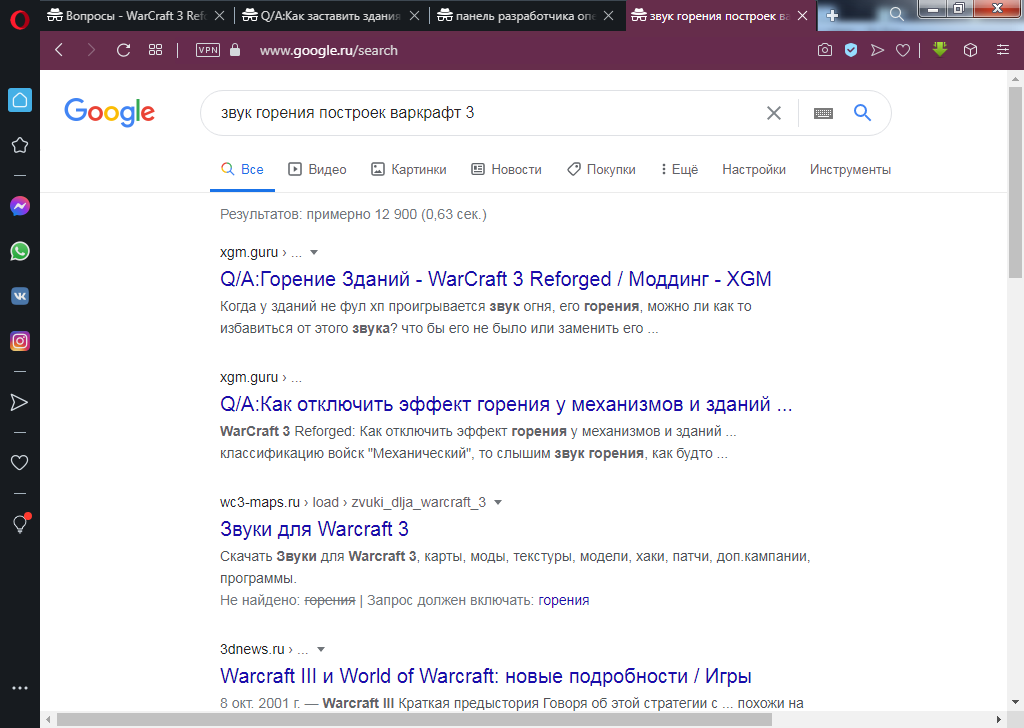Close the панель разработчика tab
1024x728 pixels.
click(609, 16)
